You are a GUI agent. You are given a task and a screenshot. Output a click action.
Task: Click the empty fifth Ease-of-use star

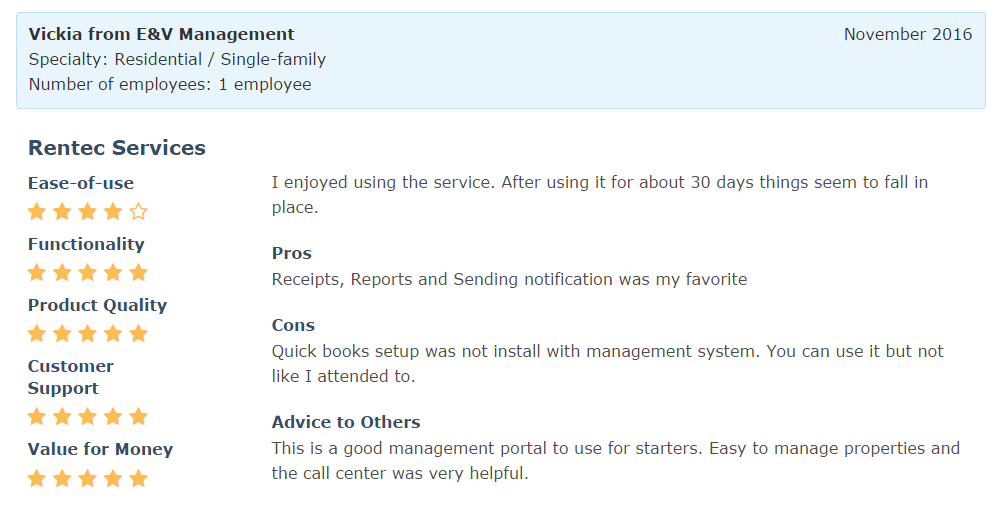139,212
